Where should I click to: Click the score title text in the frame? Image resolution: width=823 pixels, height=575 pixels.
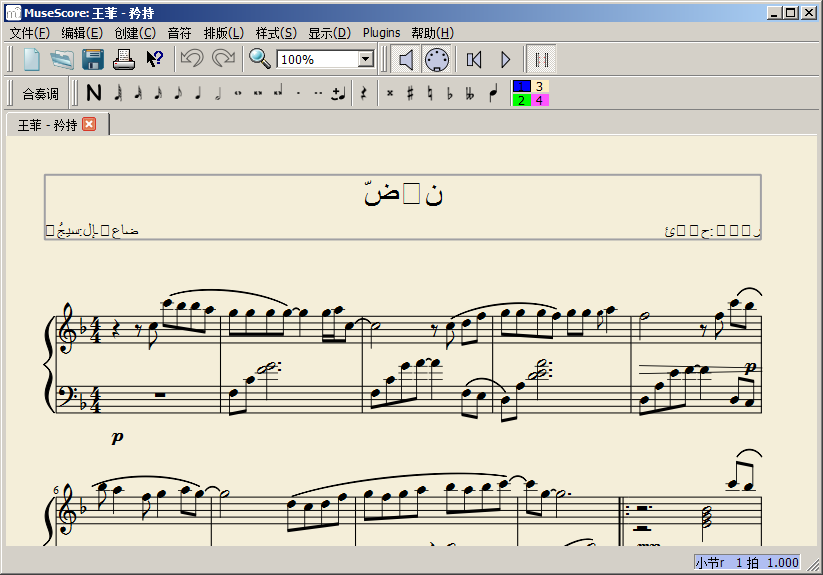pyautogui.click(x=403, y=194)
